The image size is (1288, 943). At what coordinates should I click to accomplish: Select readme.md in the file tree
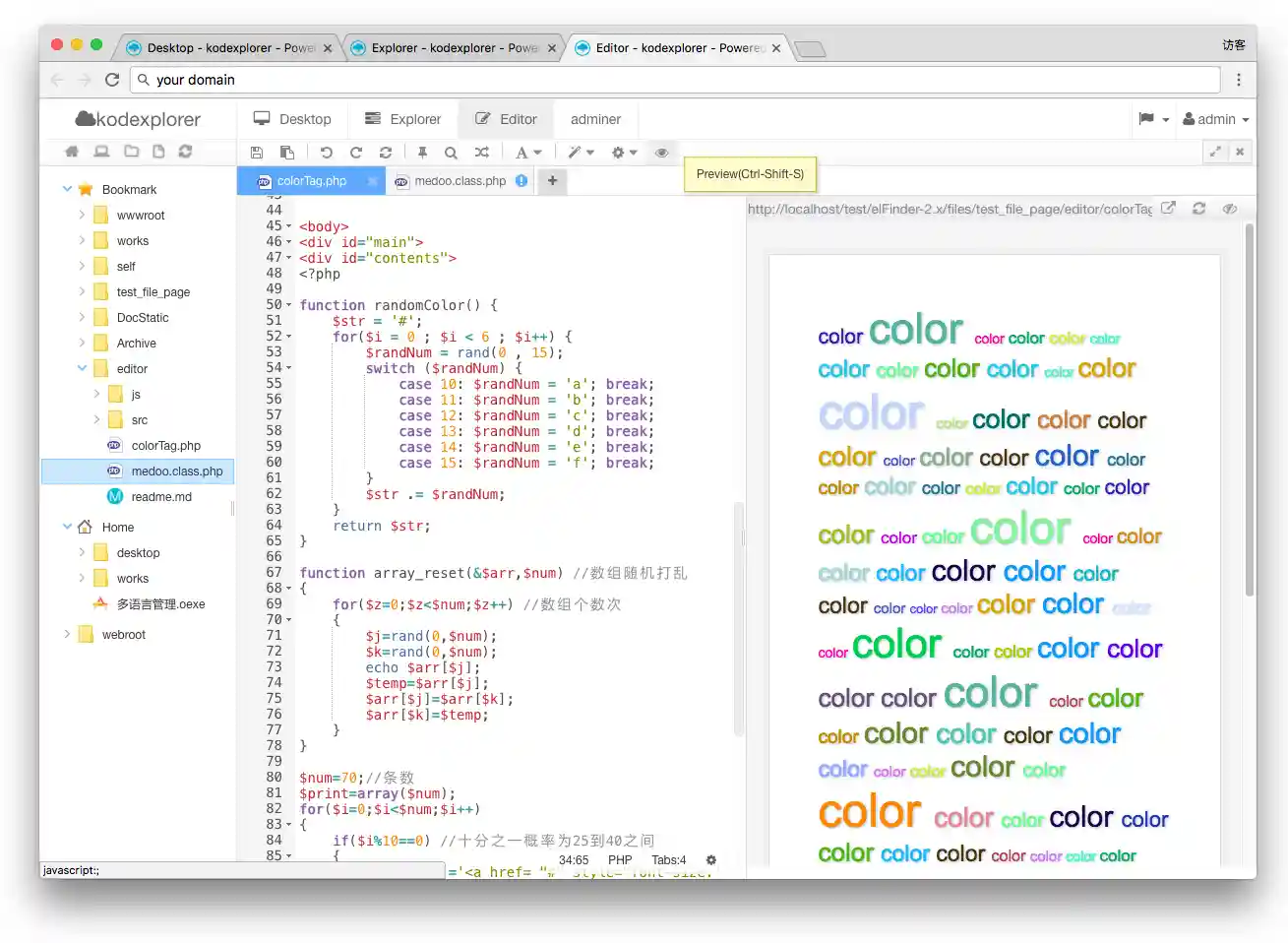click(161, 497)
